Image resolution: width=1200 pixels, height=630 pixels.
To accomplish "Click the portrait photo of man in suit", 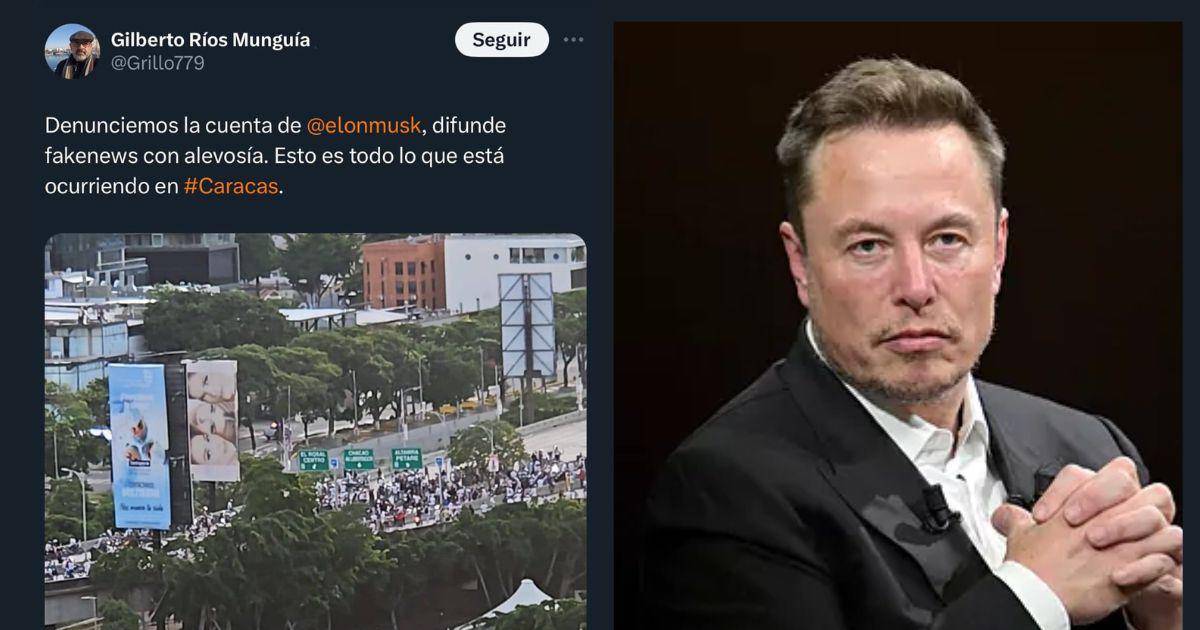I will [897, 326].
